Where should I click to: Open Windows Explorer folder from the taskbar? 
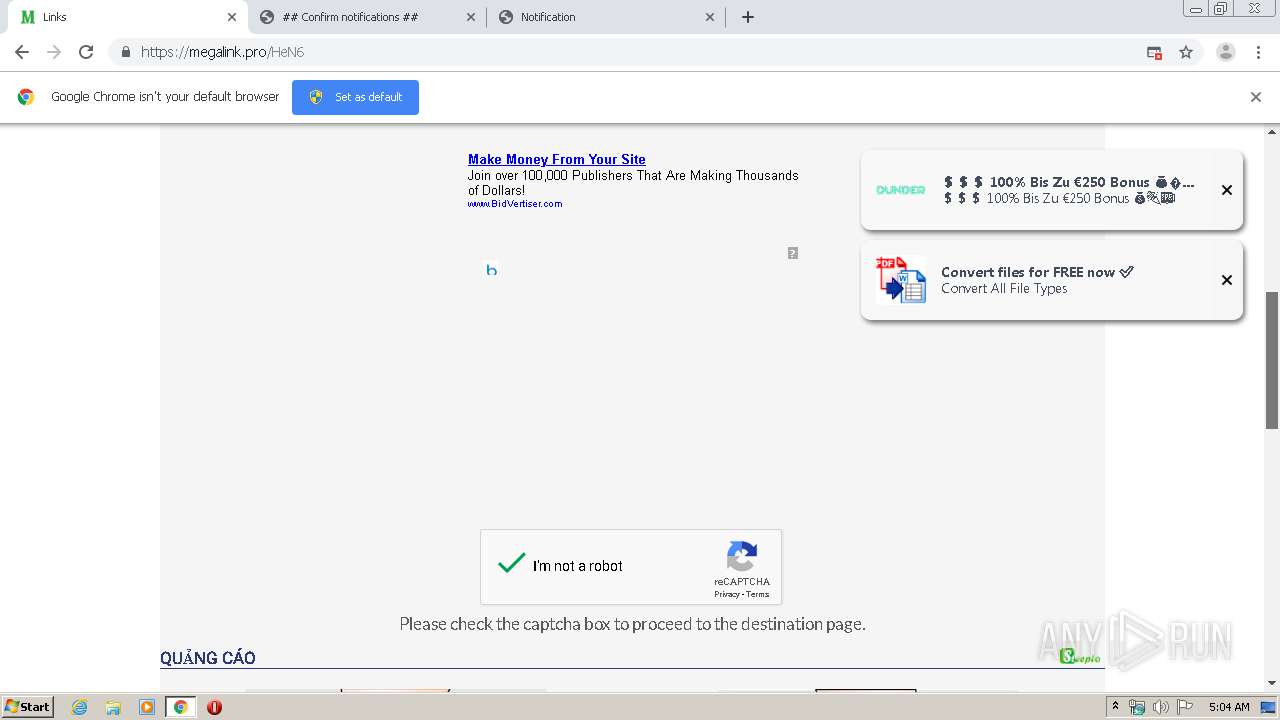[x=113, y=707]
